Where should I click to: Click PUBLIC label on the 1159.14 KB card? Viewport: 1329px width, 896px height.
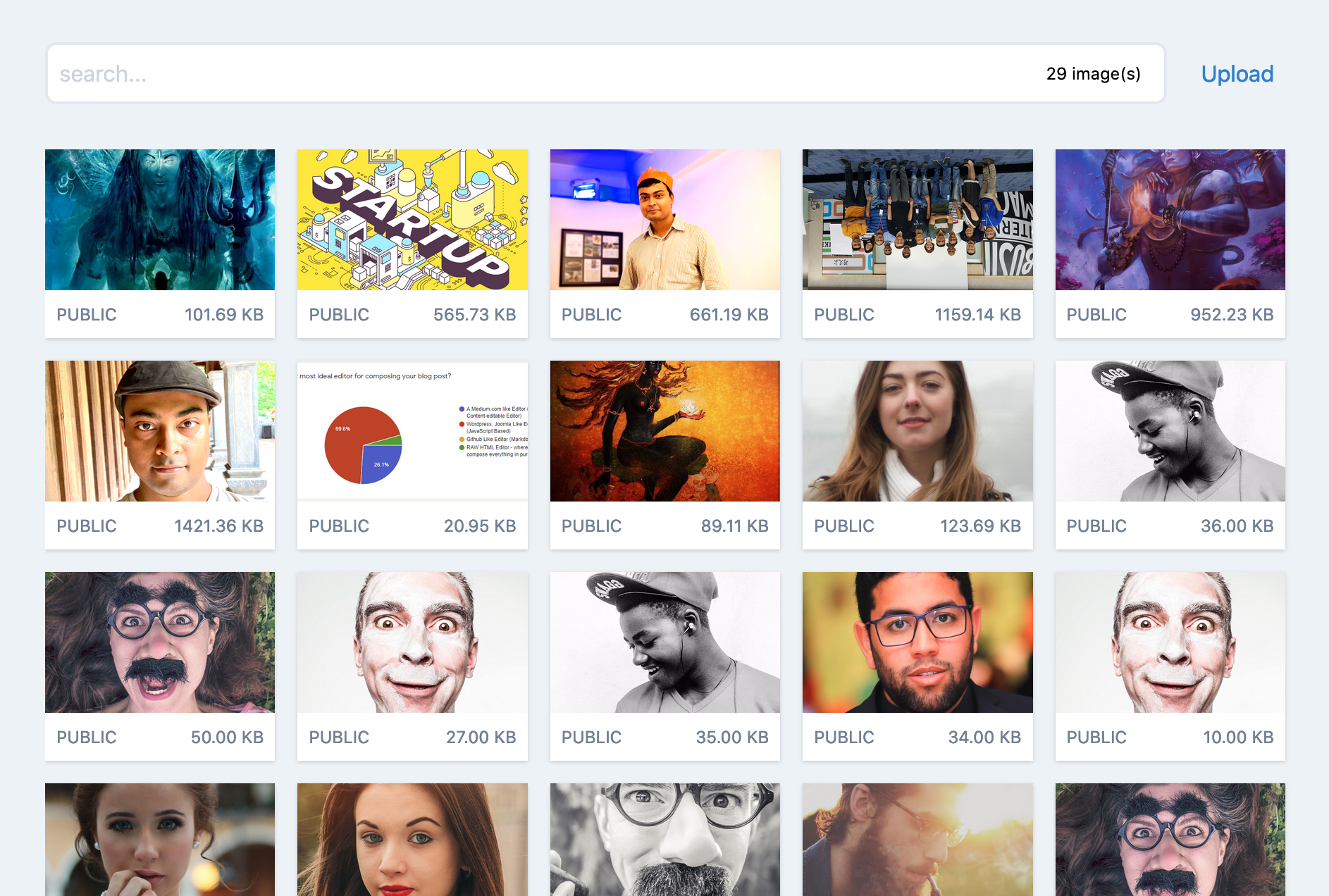844,315
